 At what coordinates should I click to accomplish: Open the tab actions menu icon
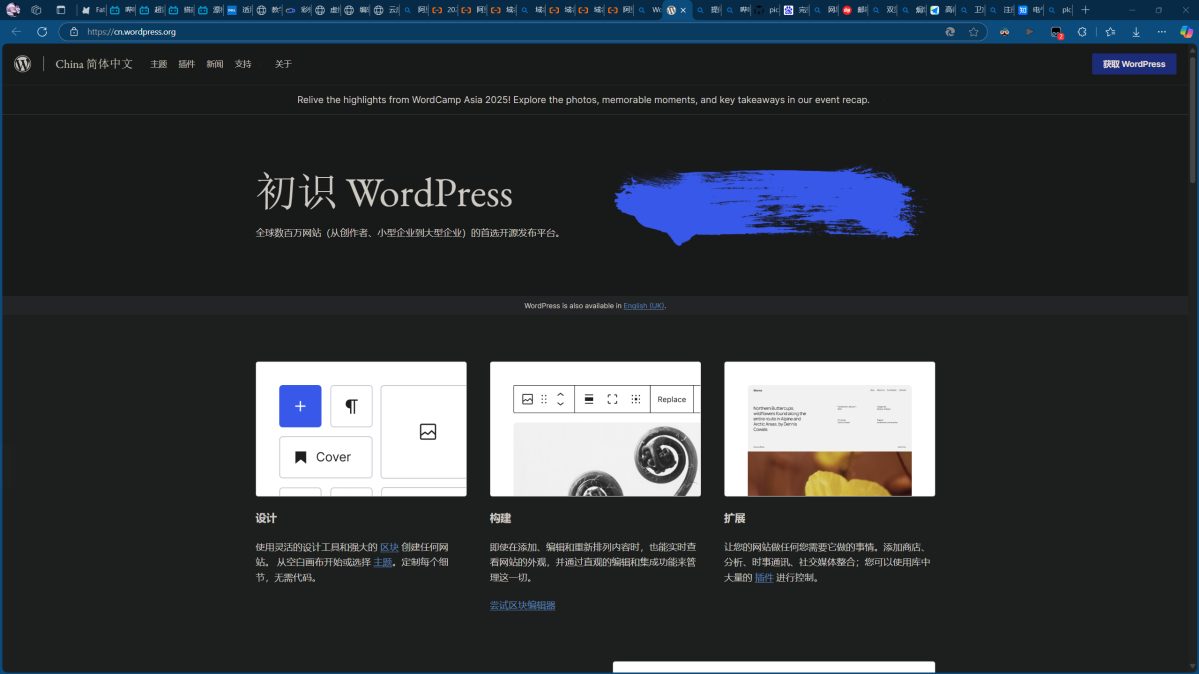pyautogui.click(x=60, y=10)
